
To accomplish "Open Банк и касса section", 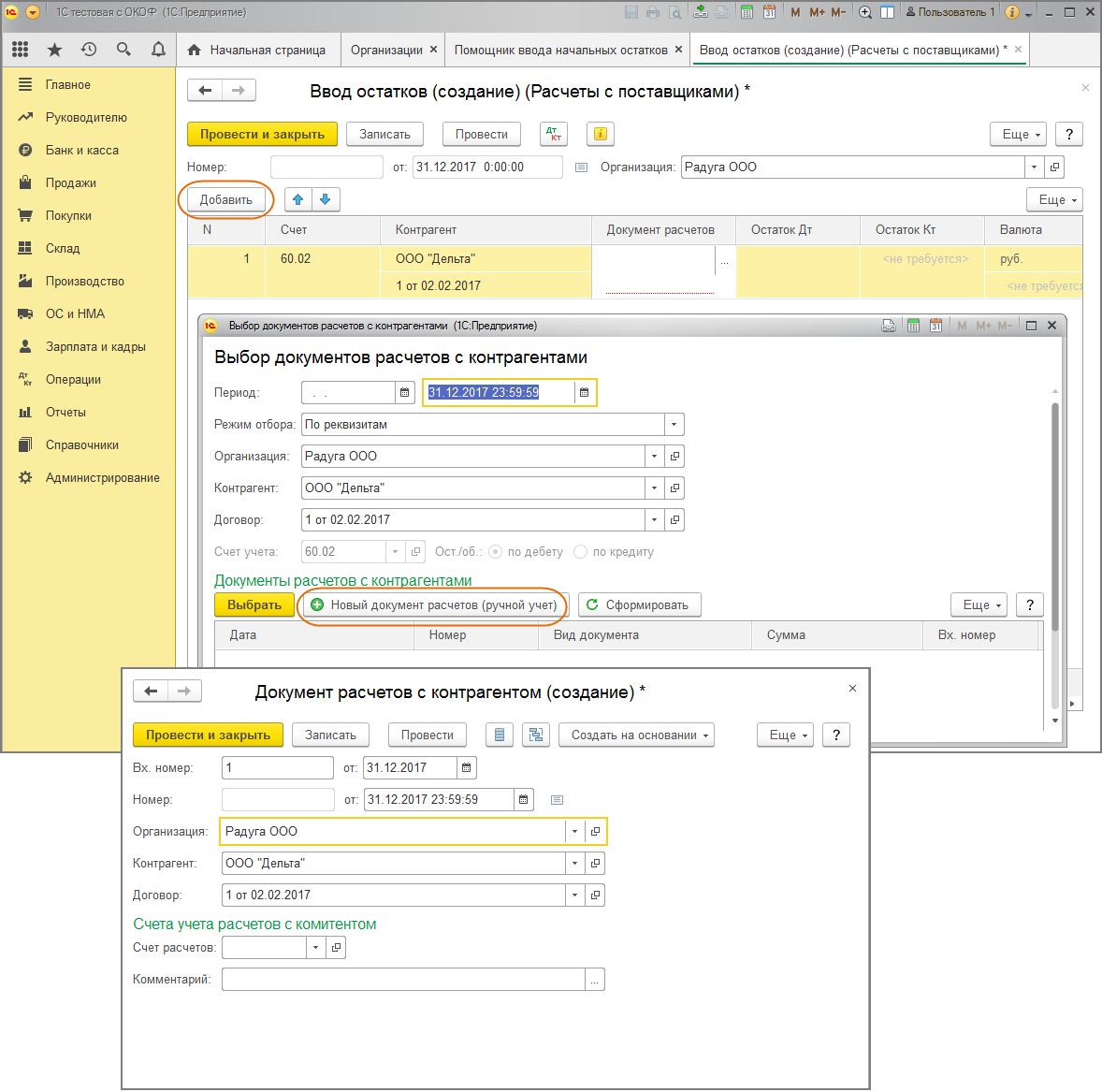I will [x=82, y=151].
